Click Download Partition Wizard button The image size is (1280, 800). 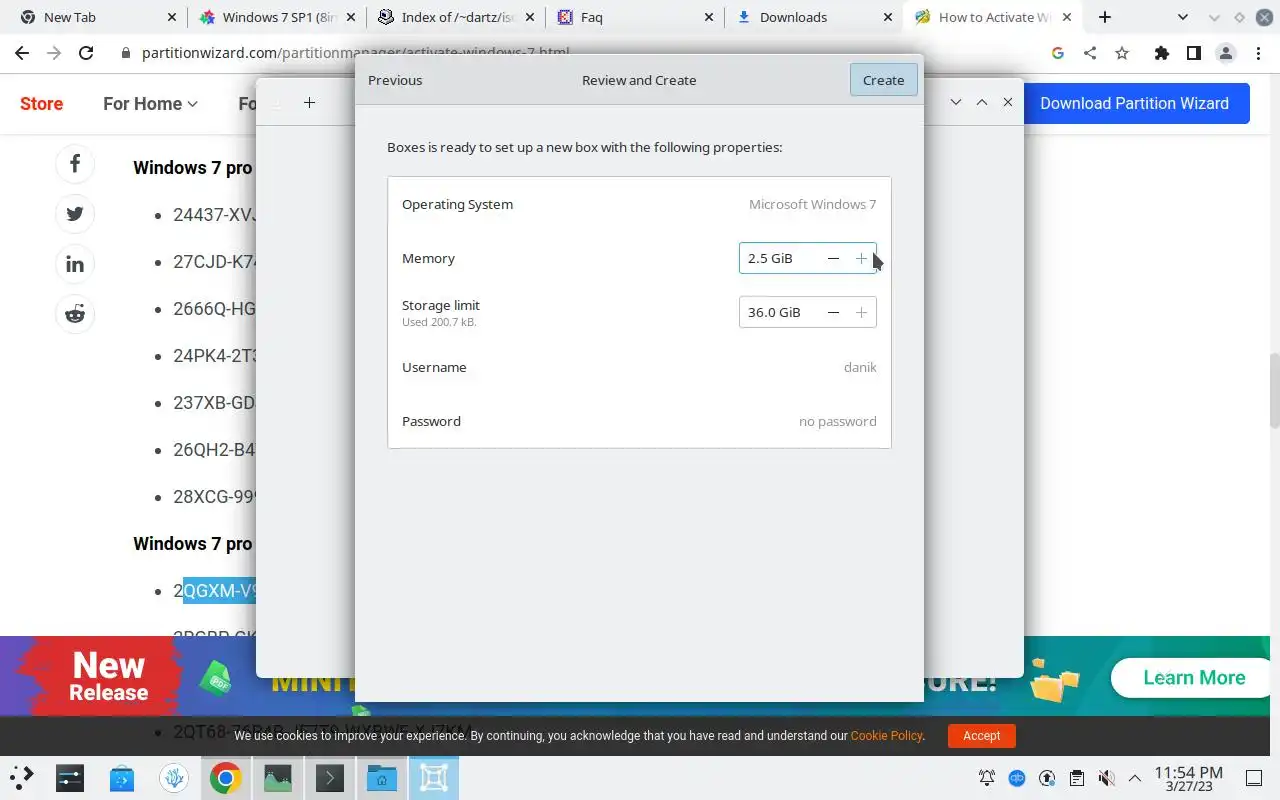pyautogui.click(x=1135, y=103)
